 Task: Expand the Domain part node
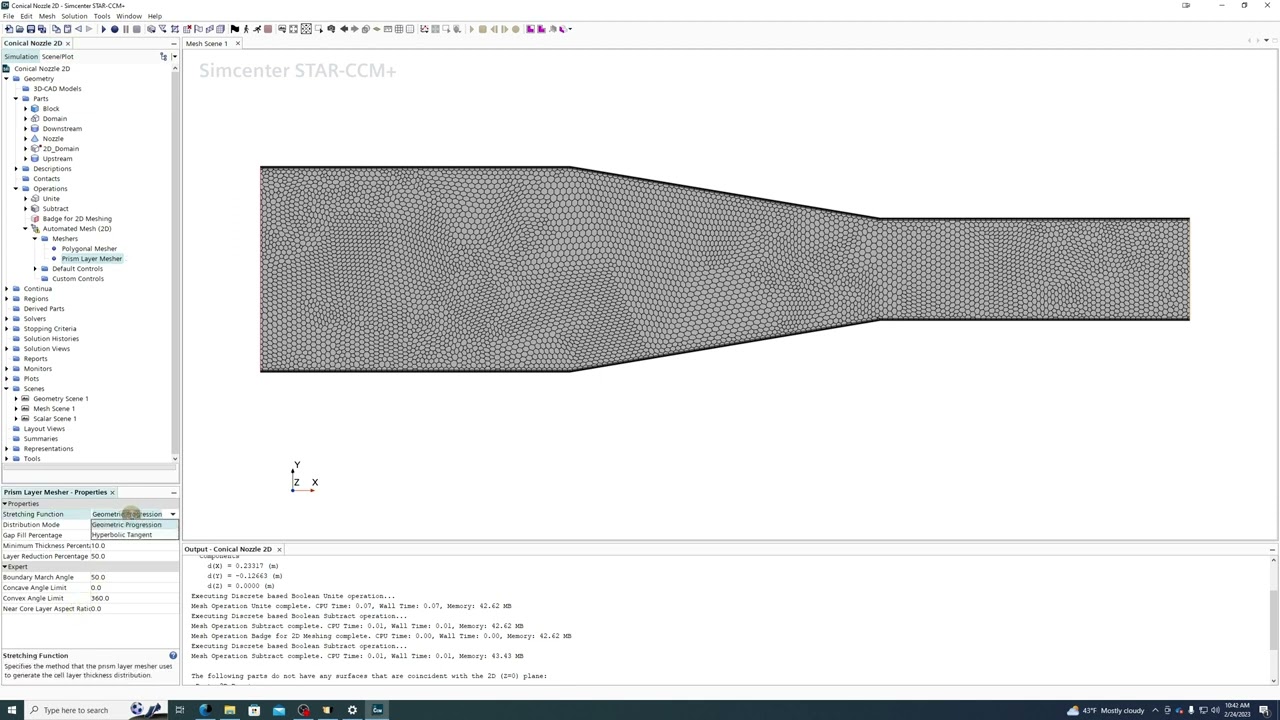point(25,118)
